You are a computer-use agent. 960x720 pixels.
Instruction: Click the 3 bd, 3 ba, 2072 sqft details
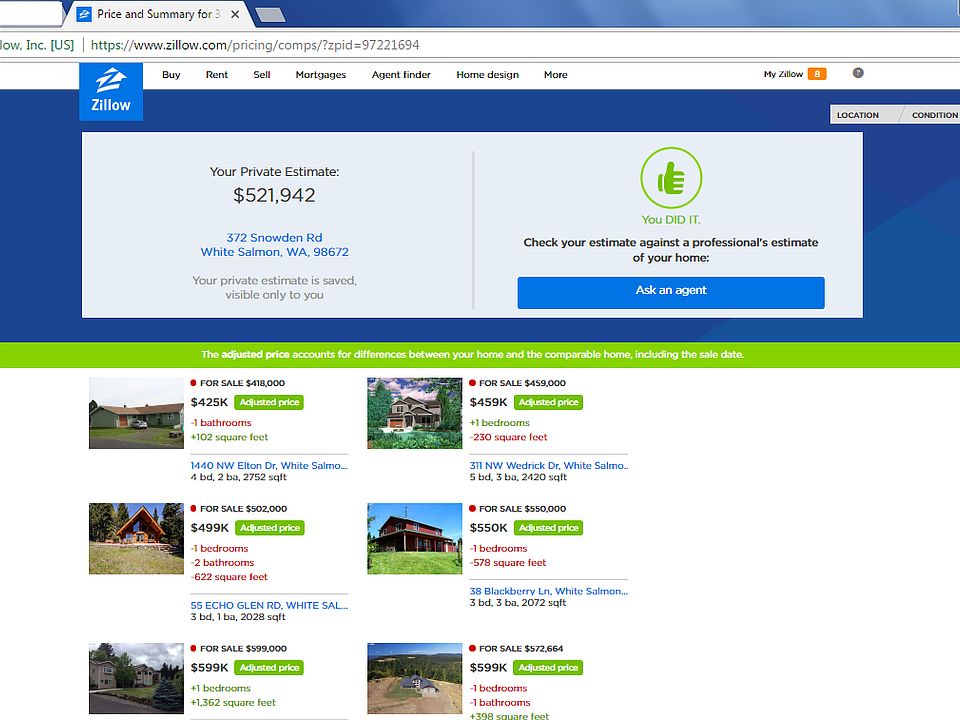tap(518, 602)
